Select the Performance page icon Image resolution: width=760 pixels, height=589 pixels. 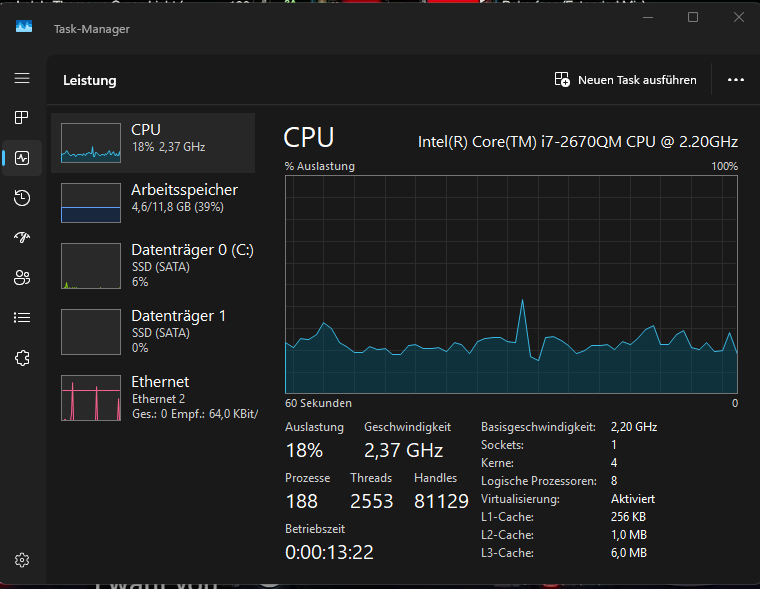22,158
